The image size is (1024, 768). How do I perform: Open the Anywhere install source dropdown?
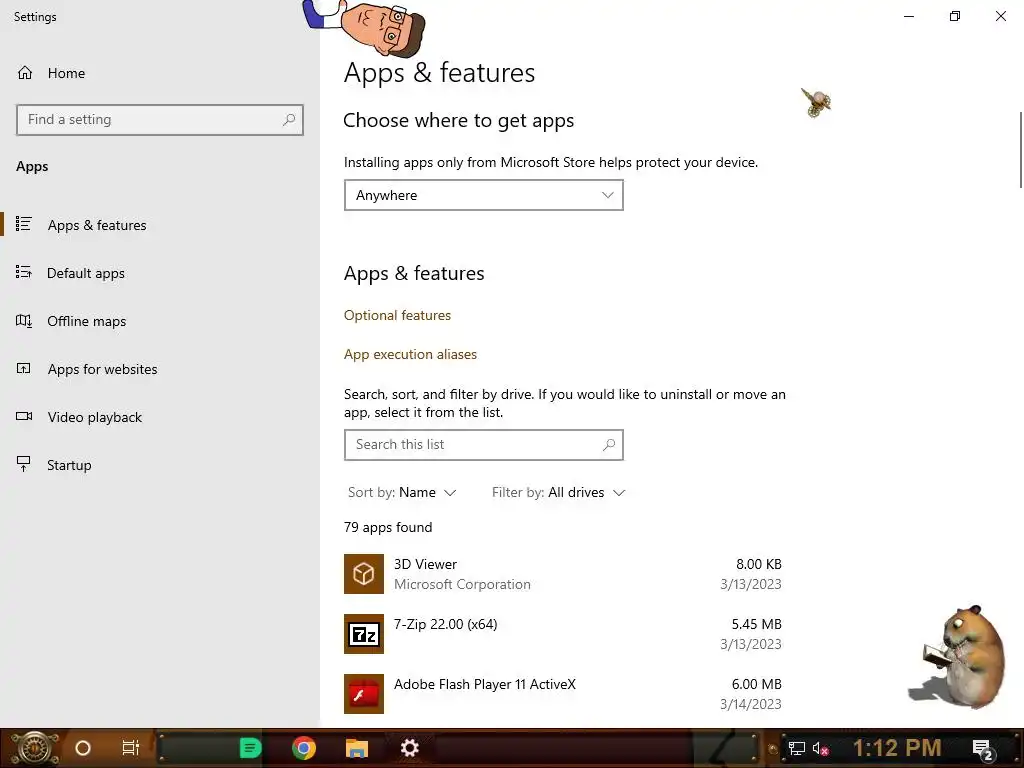[x=484, y=195]
